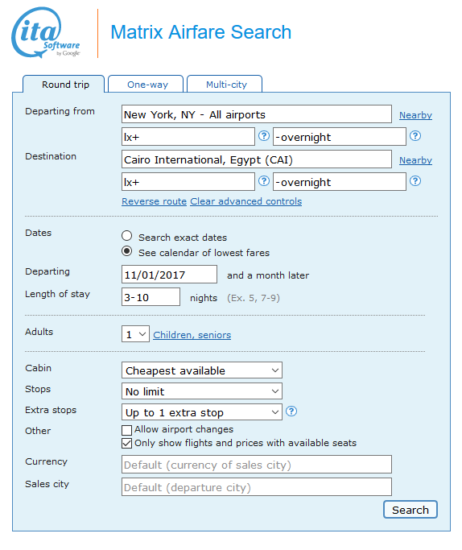The image size is (462, 550).
Task: Expand the Extra stops dropdown
Action: (202, 412)
